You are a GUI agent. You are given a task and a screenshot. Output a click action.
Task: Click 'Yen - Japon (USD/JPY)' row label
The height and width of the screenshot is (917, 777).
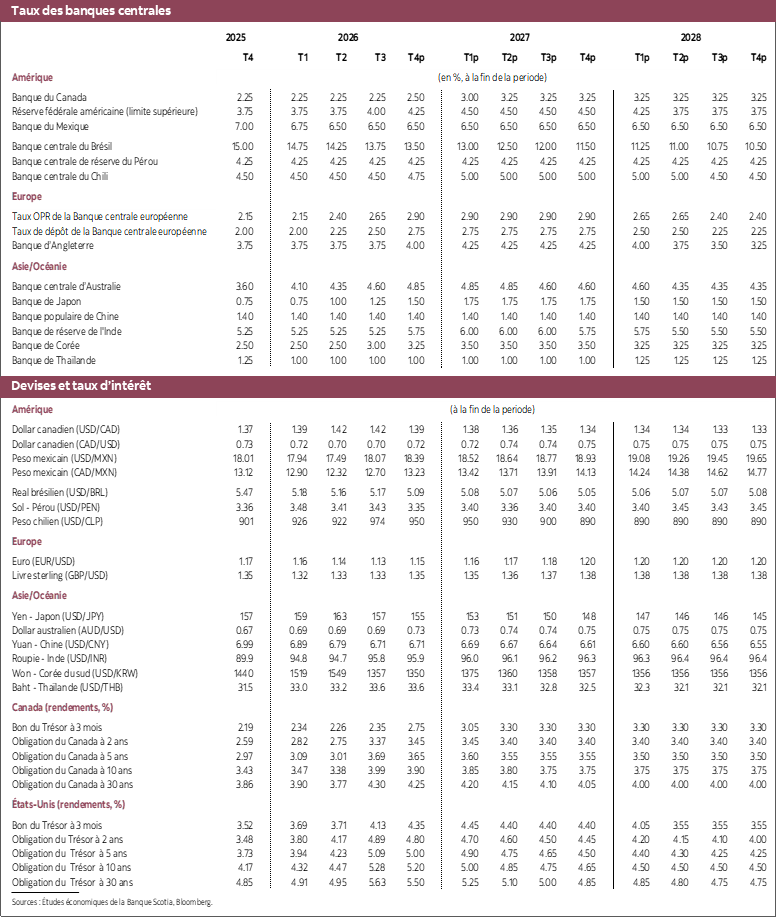click(58, 616)
